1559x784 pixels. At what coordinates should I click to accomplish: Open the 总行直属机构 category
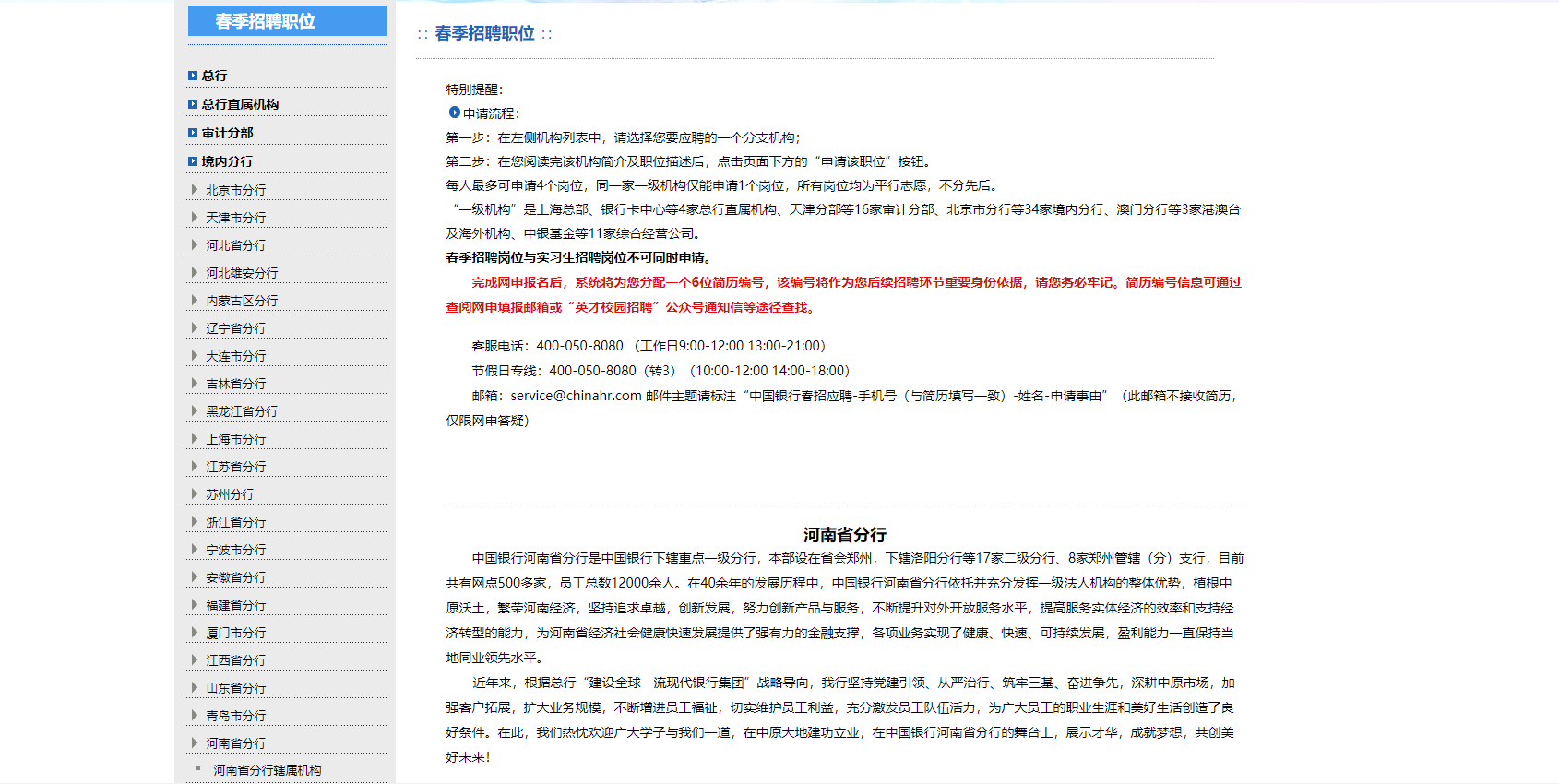pos(240,104)
